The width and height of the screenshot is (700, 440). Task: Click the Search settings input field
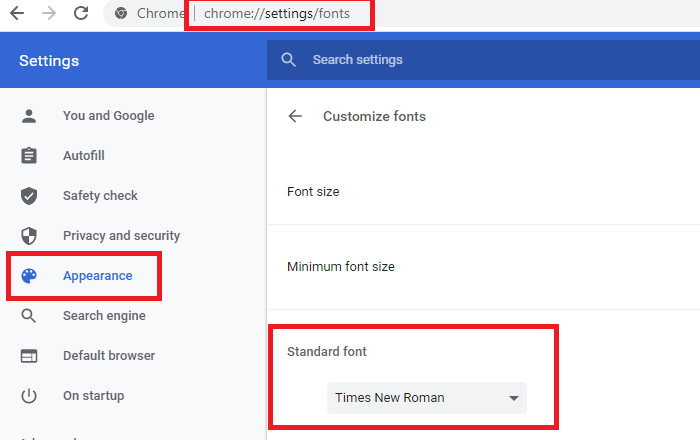(x=480, y=60)
